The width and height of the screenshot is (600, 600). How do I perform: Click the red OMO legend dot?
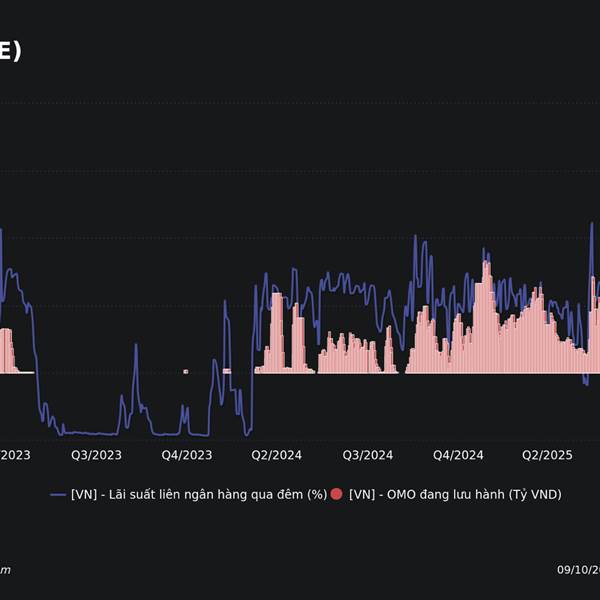[336, 494]
